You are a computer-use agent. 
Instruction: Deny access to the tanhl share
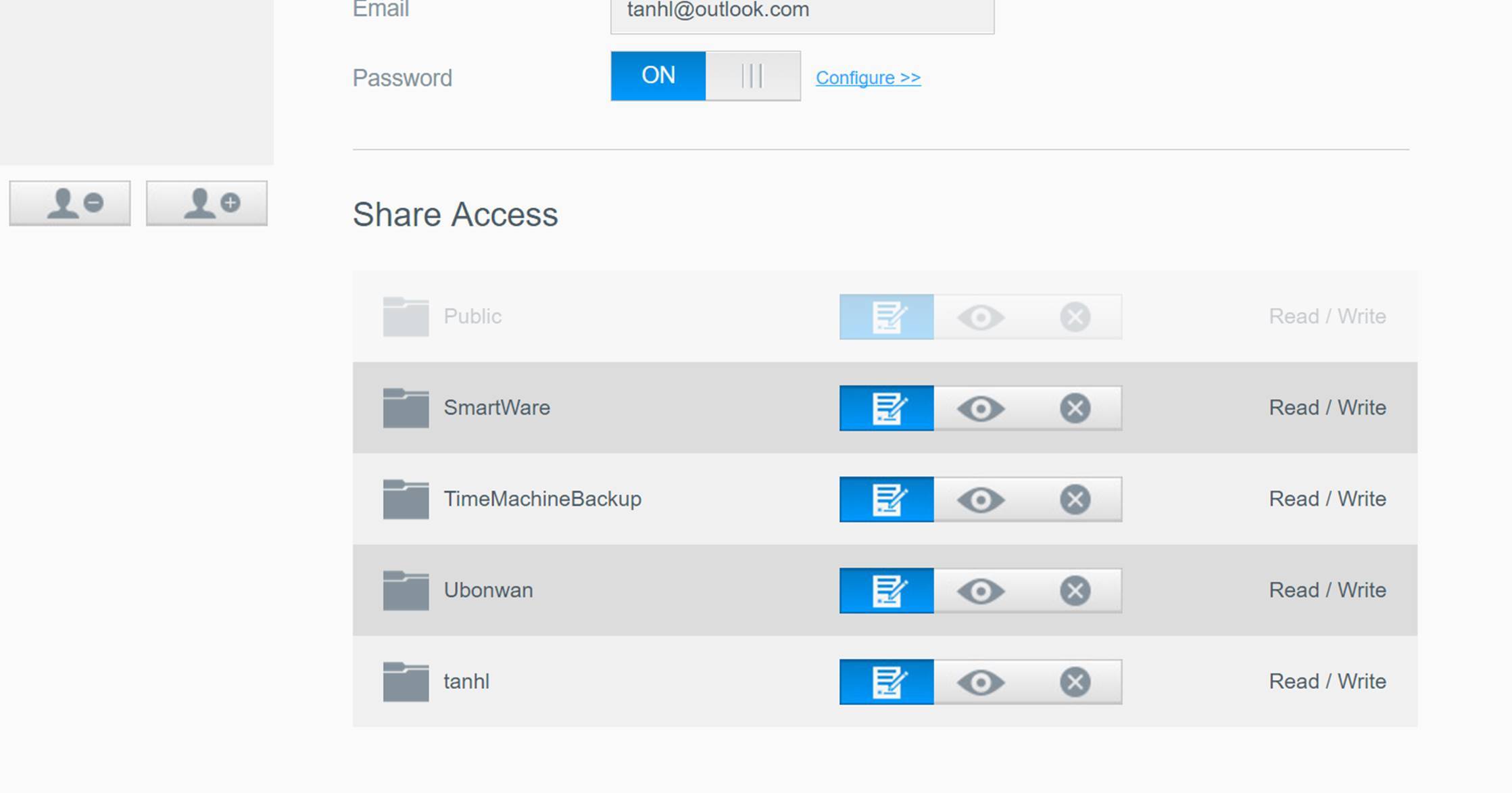pos(1075,682)
